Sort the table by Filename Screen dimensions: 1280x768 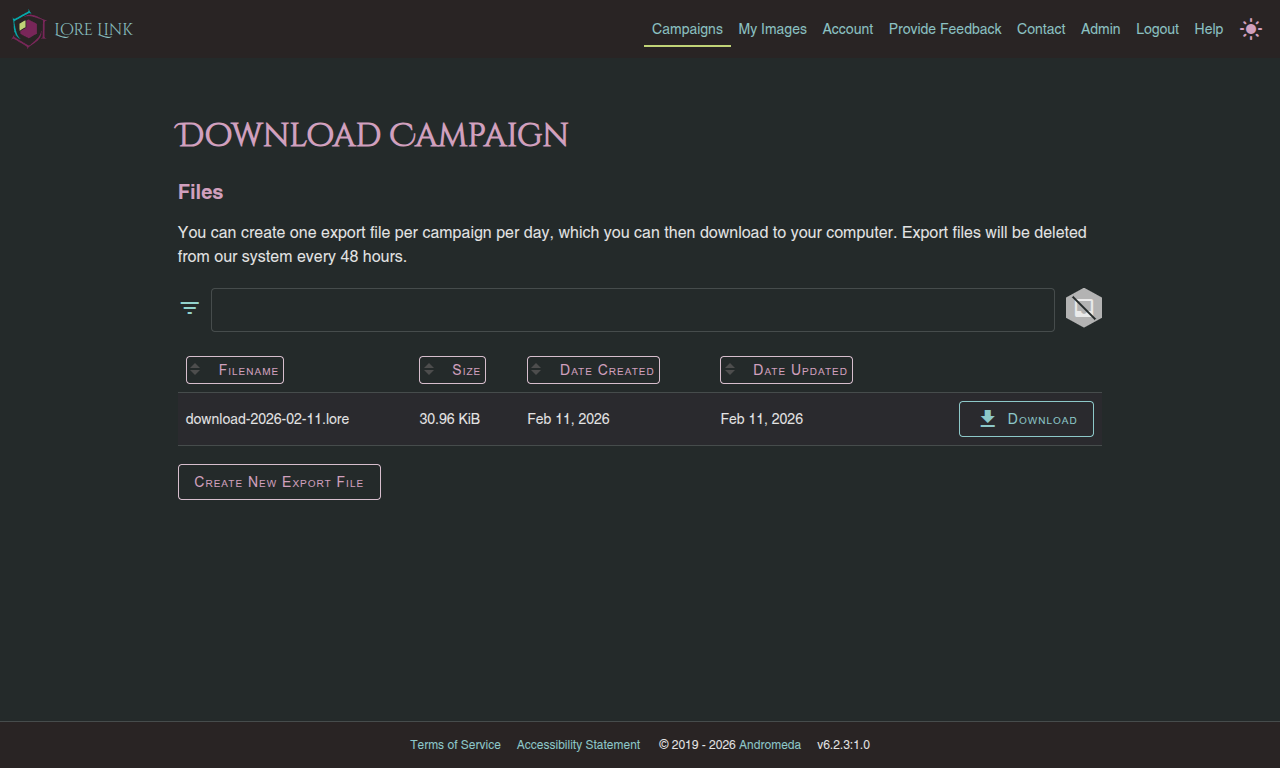point(234,370)
